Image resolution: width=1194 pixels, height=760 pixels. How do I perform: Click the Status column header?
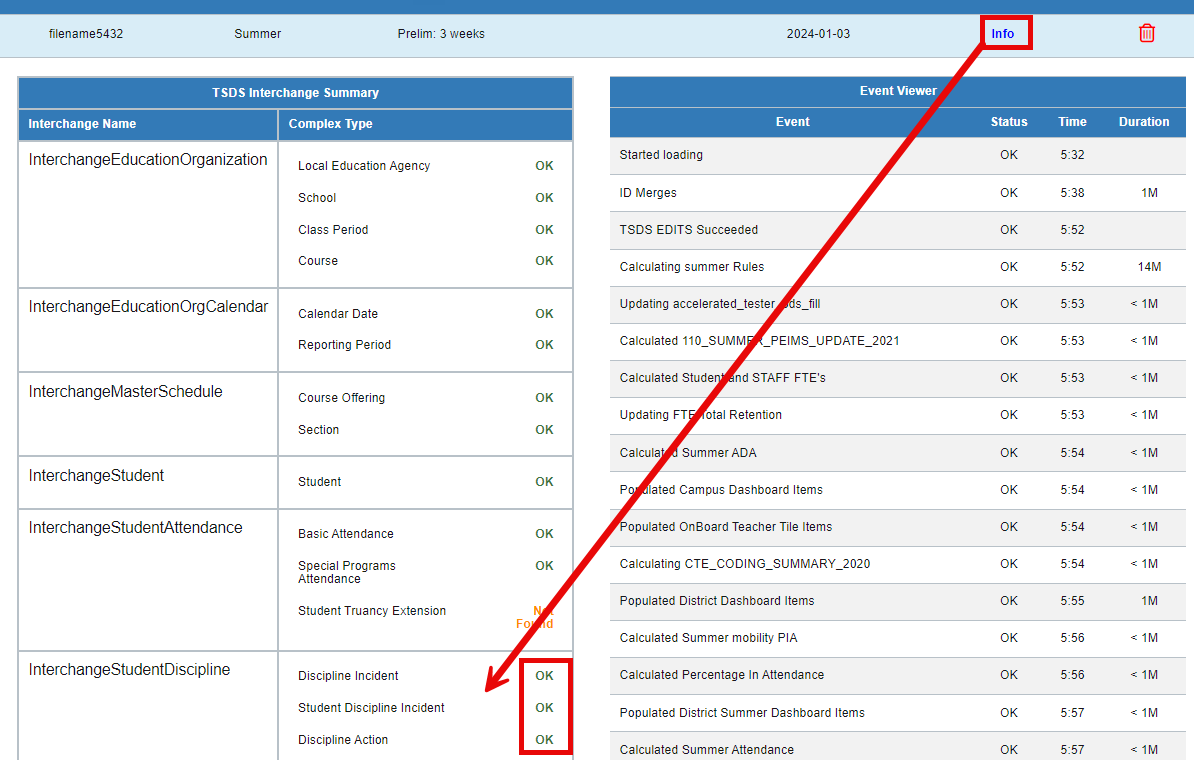point(1008,121)
